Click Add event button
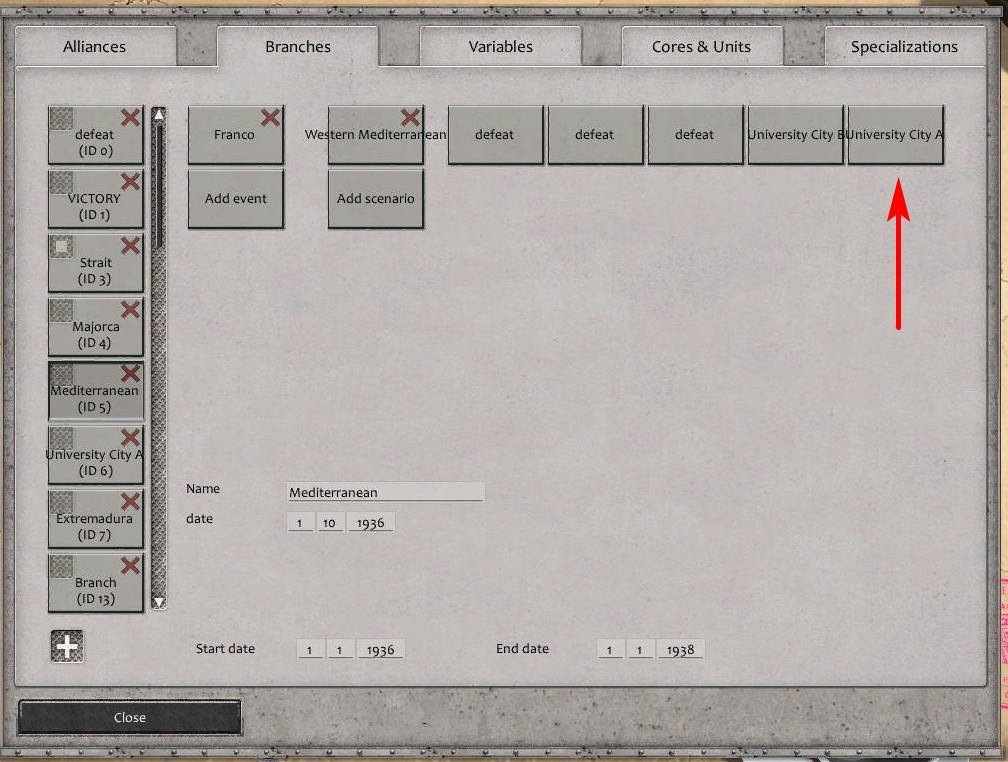The width and height of the screenshot is (1008, 762). click(x=235, y=199)
